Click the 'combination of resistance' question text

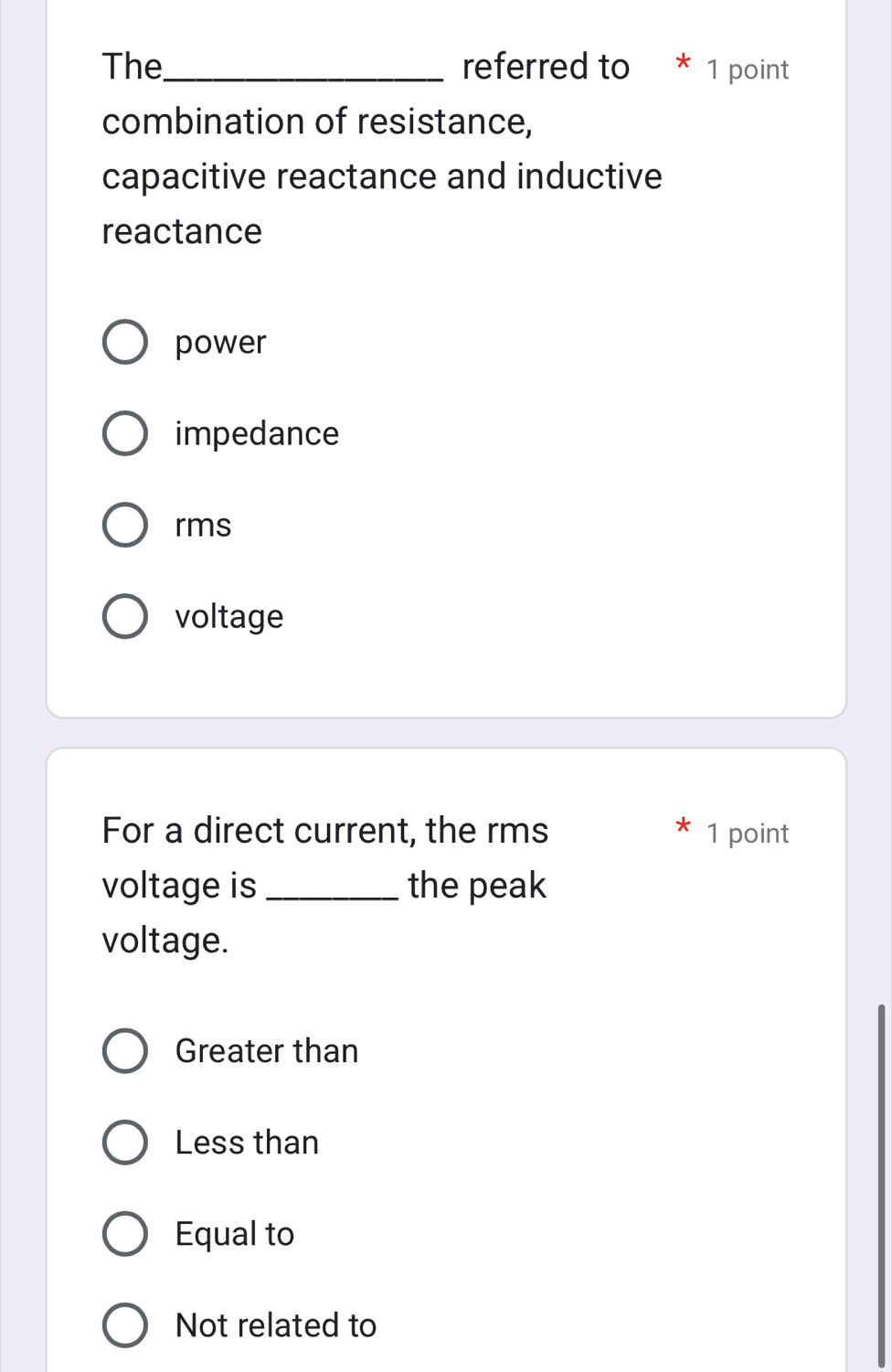(316, 122)
